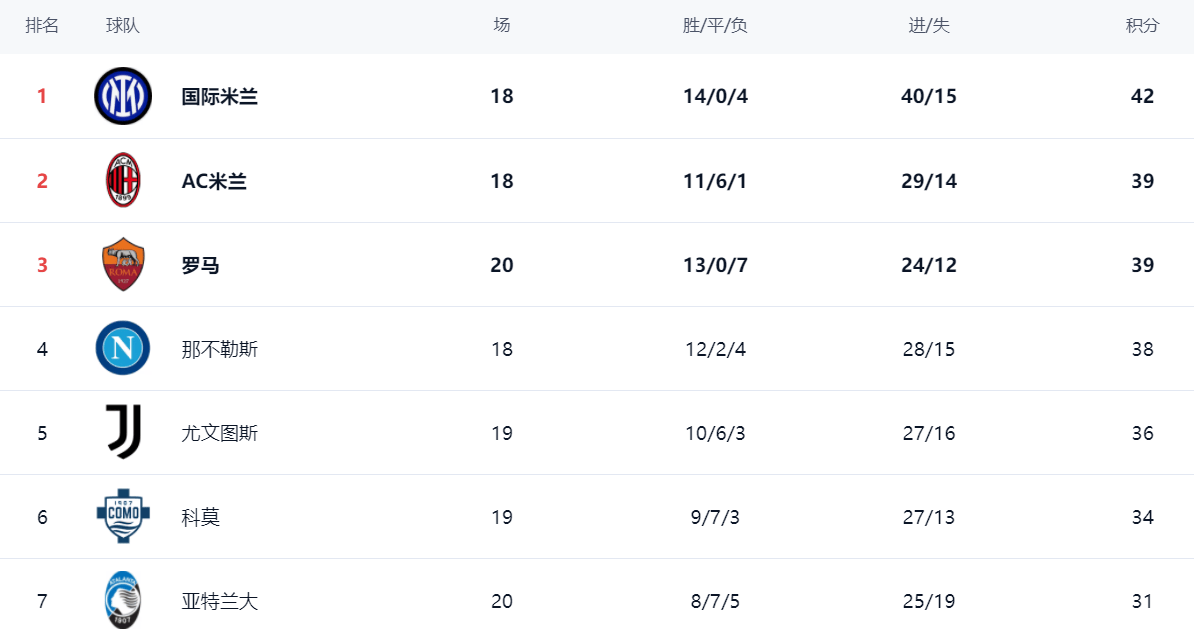Viewport: 1194px width, 642px height.
Task: Click the Inter Milan club logo
Action: 123,96
